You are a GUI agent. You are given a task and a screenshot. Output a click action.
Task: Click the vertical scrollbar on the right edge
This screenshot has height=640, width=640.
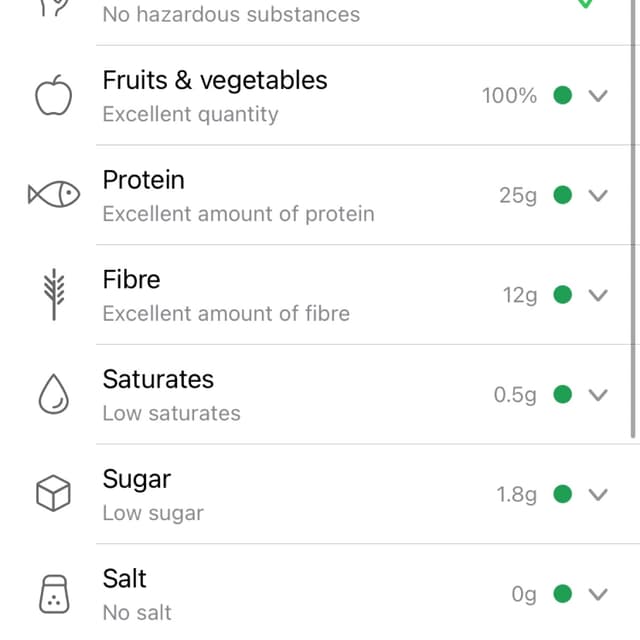[x=633, y=219]
